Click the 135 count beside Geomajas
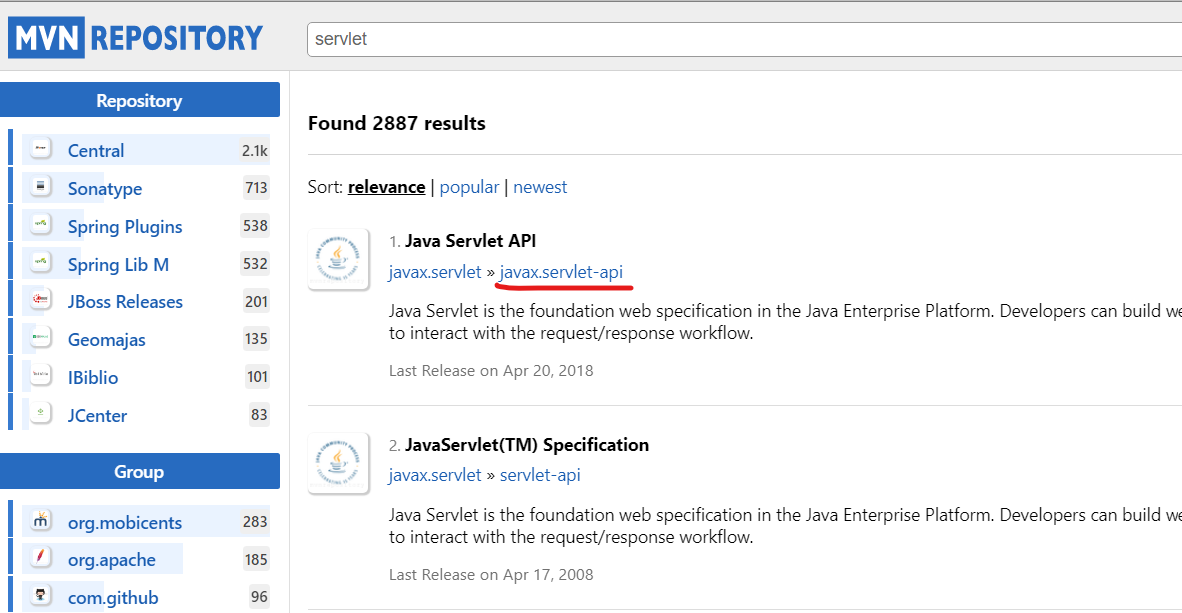 (256, 339)
